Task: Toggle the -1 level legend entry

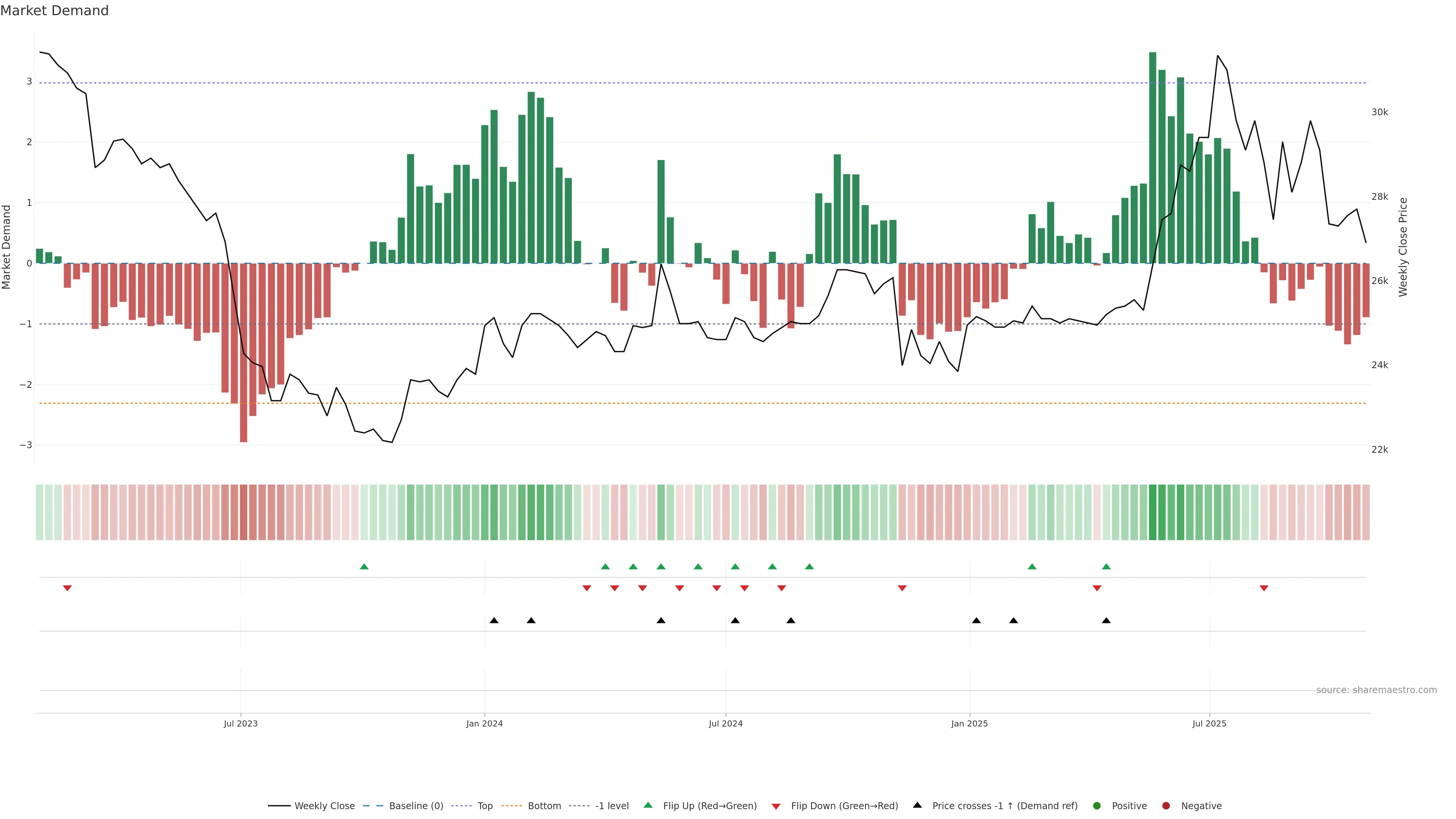Action: (612, 805)
